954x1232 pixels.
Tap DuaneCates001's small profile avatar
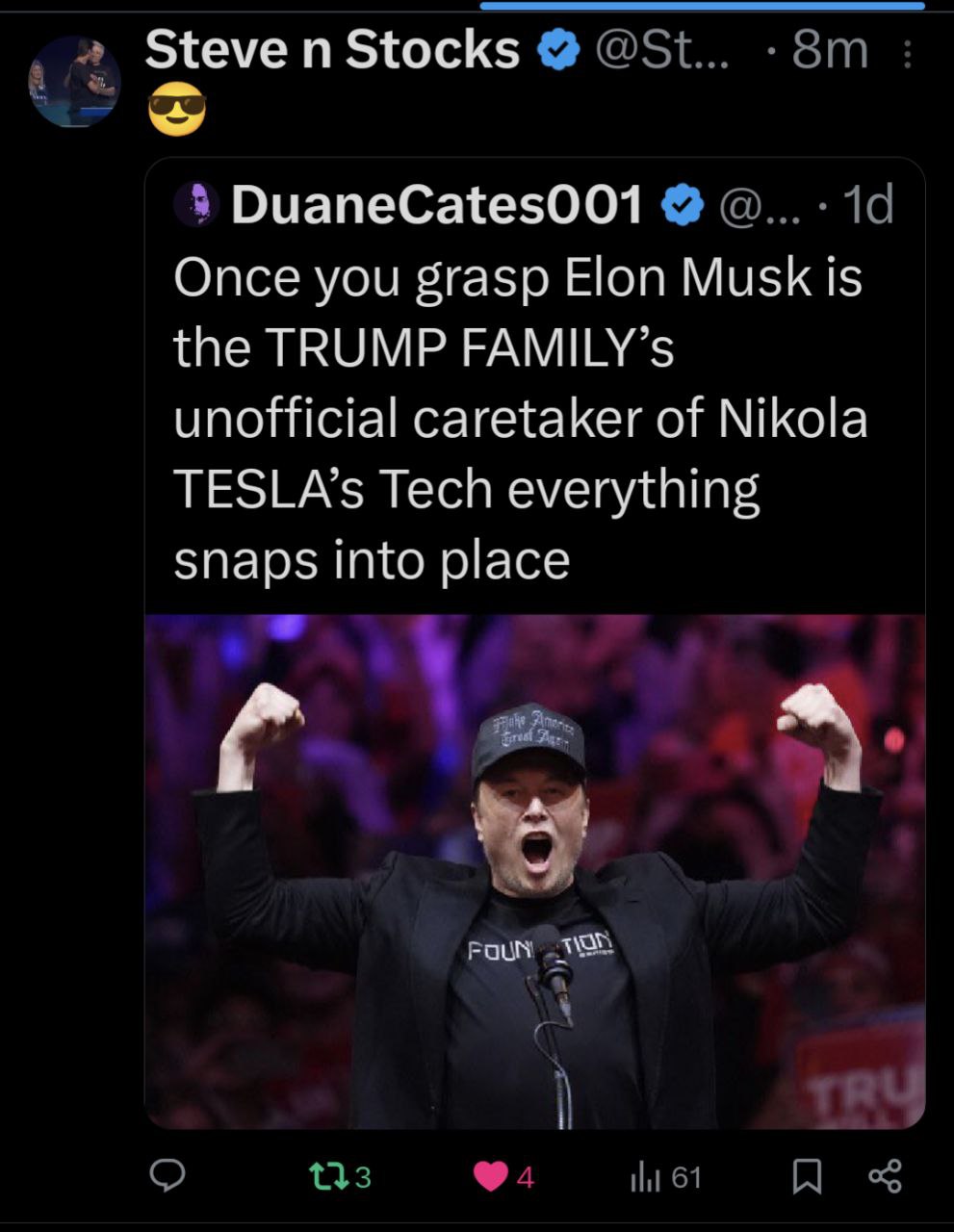coord(196,204)
